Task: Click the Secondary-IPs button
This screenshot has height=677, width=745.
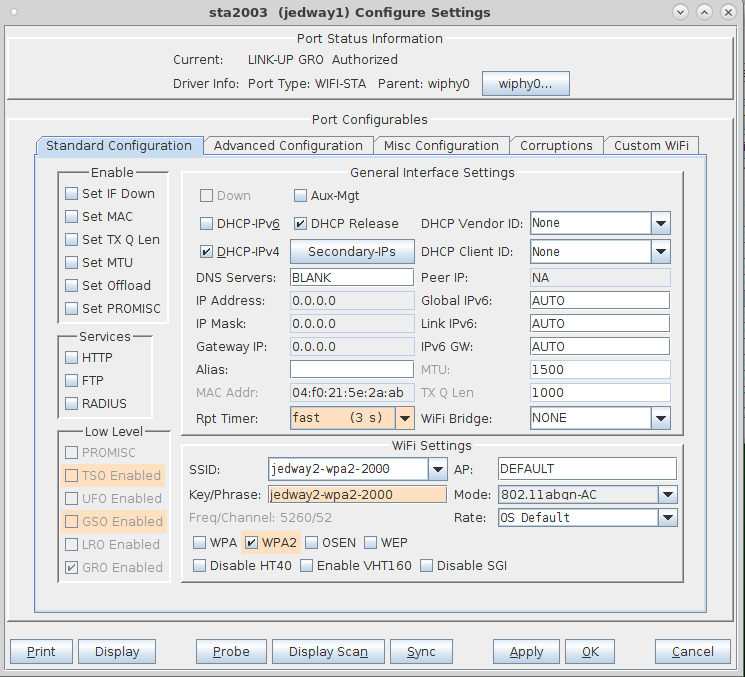Action: pos(352,251)
